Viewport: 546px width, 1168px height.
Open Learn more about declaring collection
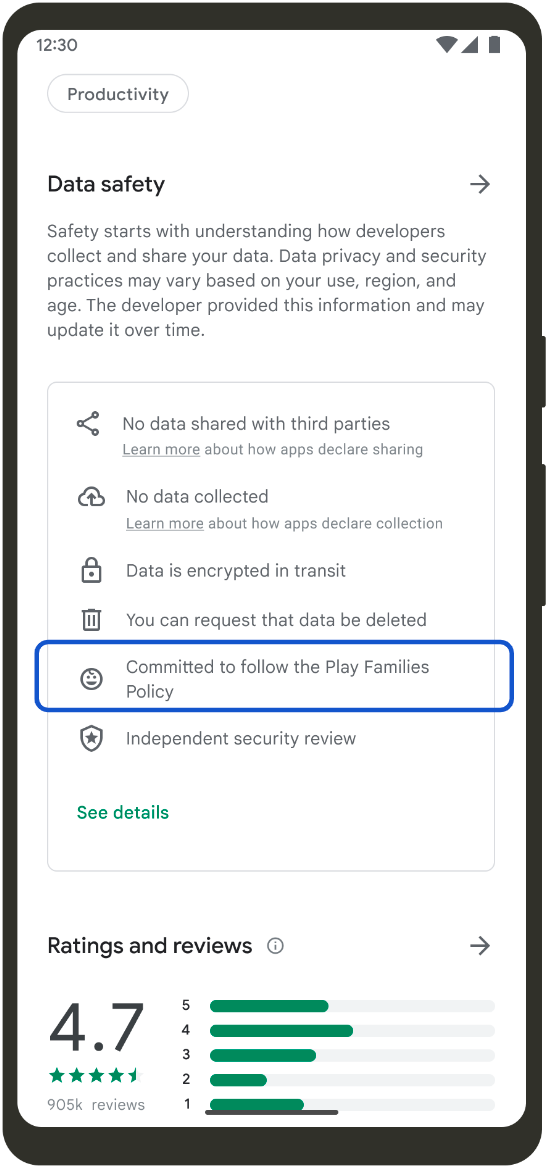[165, 524]
